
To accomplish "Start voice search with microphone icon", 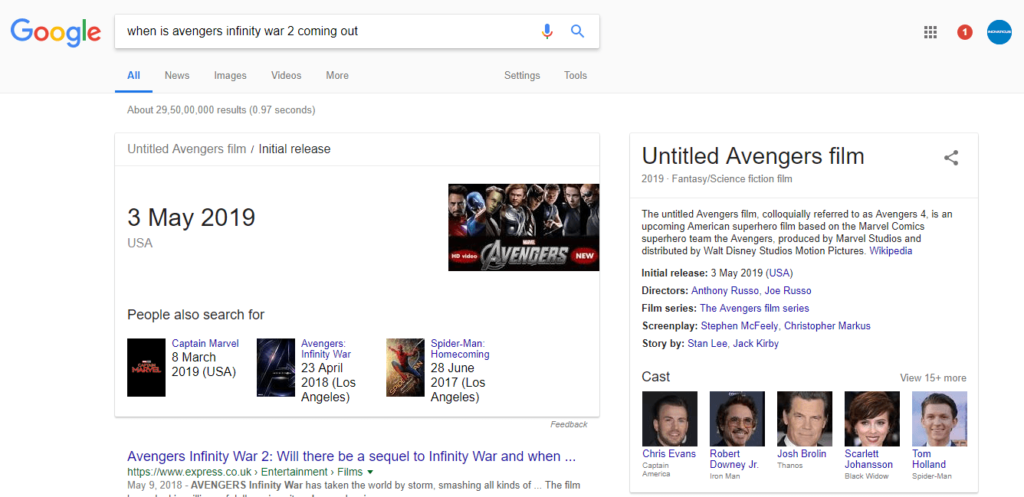I will [547, 31].
